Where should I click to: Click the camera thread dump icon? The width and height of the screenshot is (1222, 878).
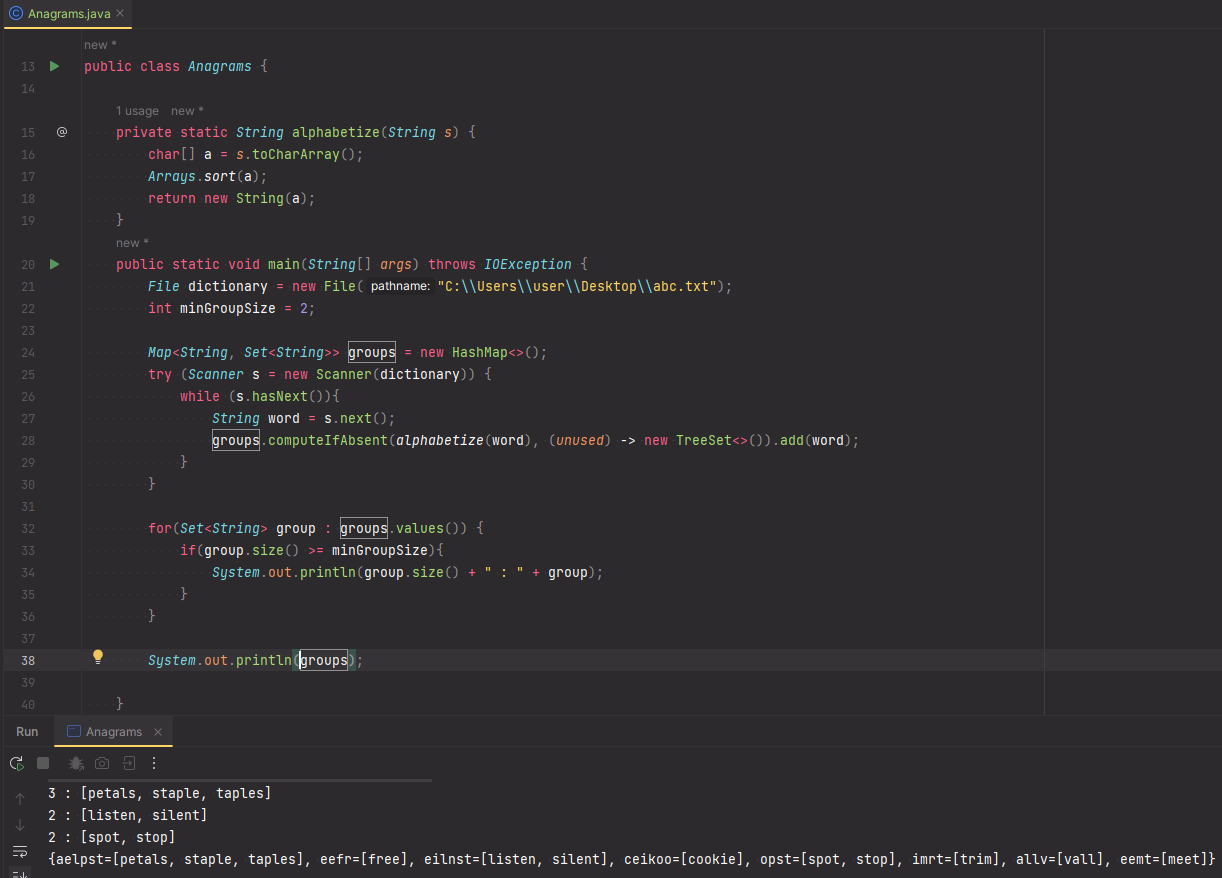pos(102,763)
